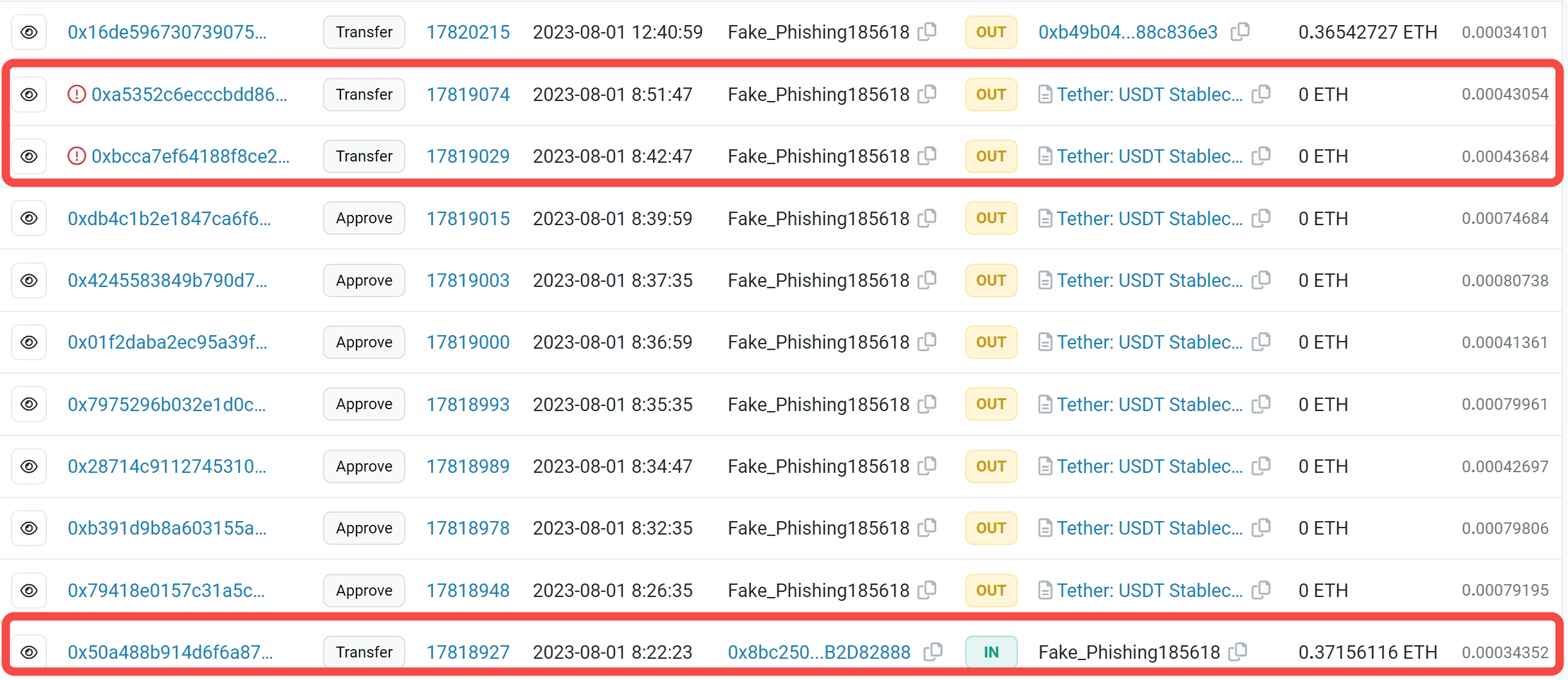Preview transaction 0xa5352c6ecccbdd86 with eye icon
This screenshot has width=1568, height=680.
[x=29, y=95]
